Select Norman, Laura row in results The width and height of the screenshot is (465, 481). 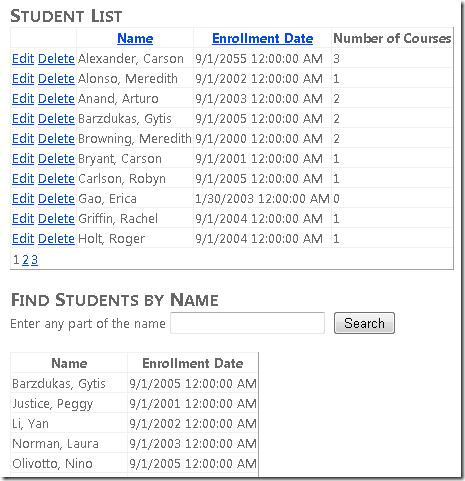click(134, 443)
